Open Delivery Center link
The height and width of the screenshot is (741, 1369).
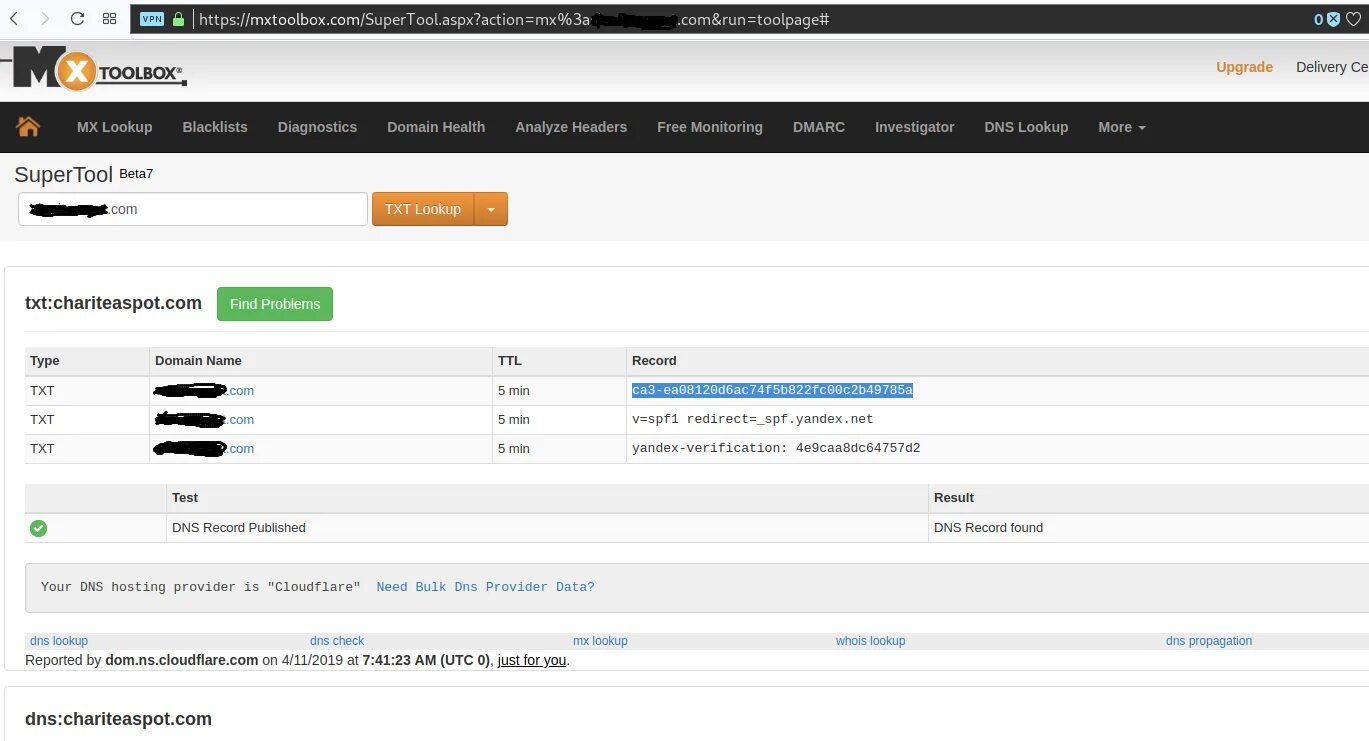(1332, 67)
